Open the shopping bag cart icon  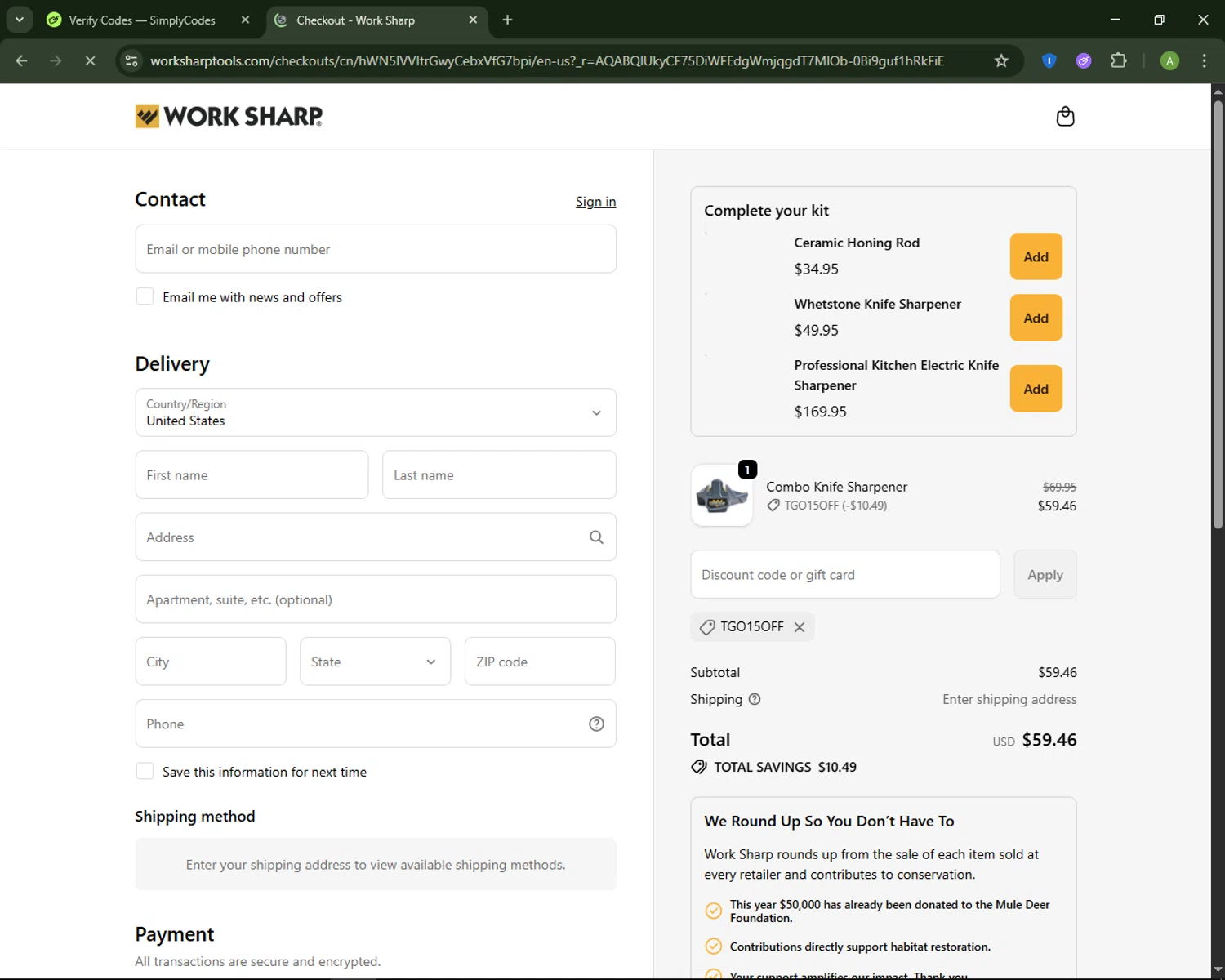(x=1065, y=117)
